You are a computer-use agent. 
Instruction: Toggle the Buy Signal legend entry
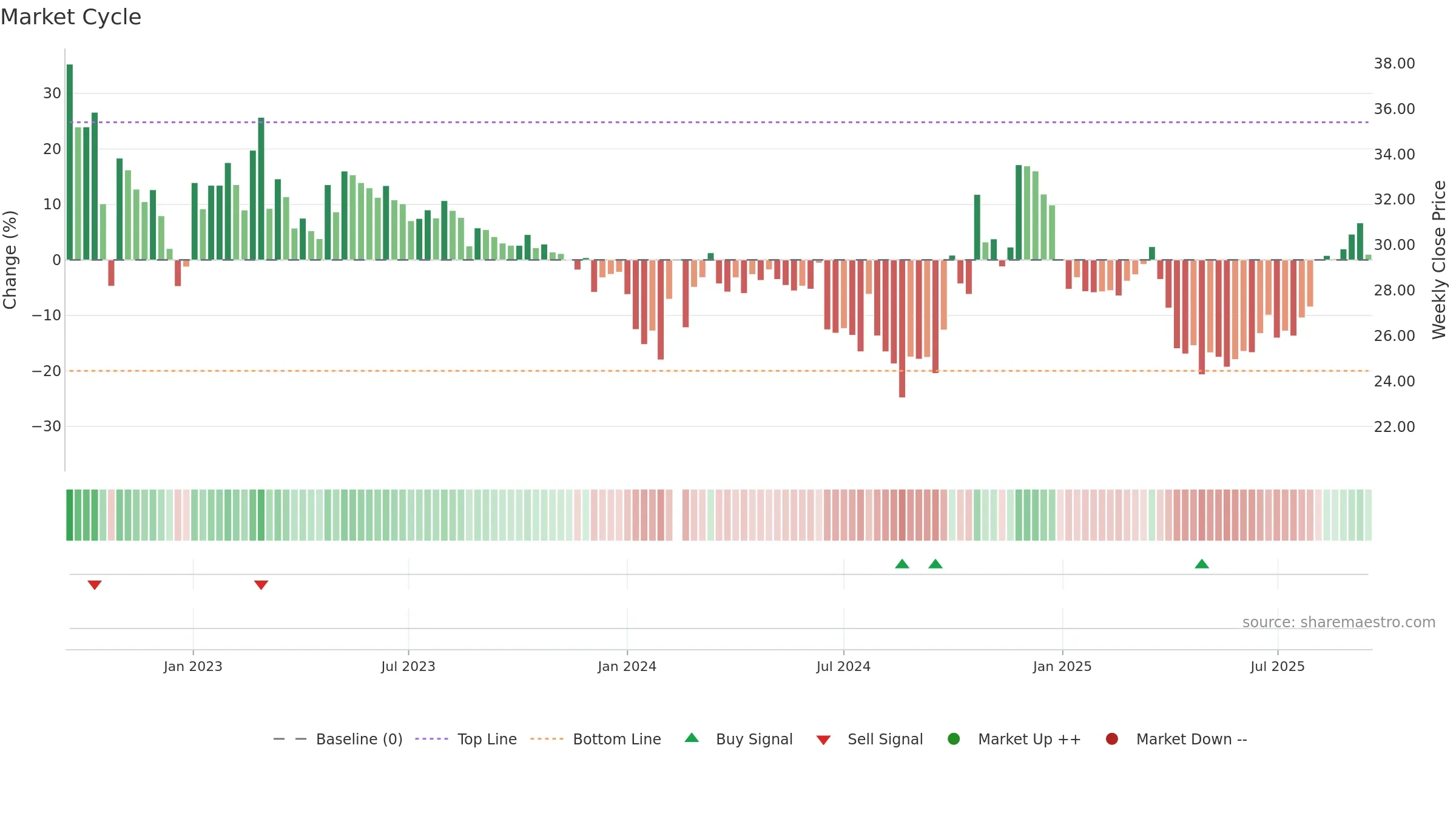click(738, 739)
